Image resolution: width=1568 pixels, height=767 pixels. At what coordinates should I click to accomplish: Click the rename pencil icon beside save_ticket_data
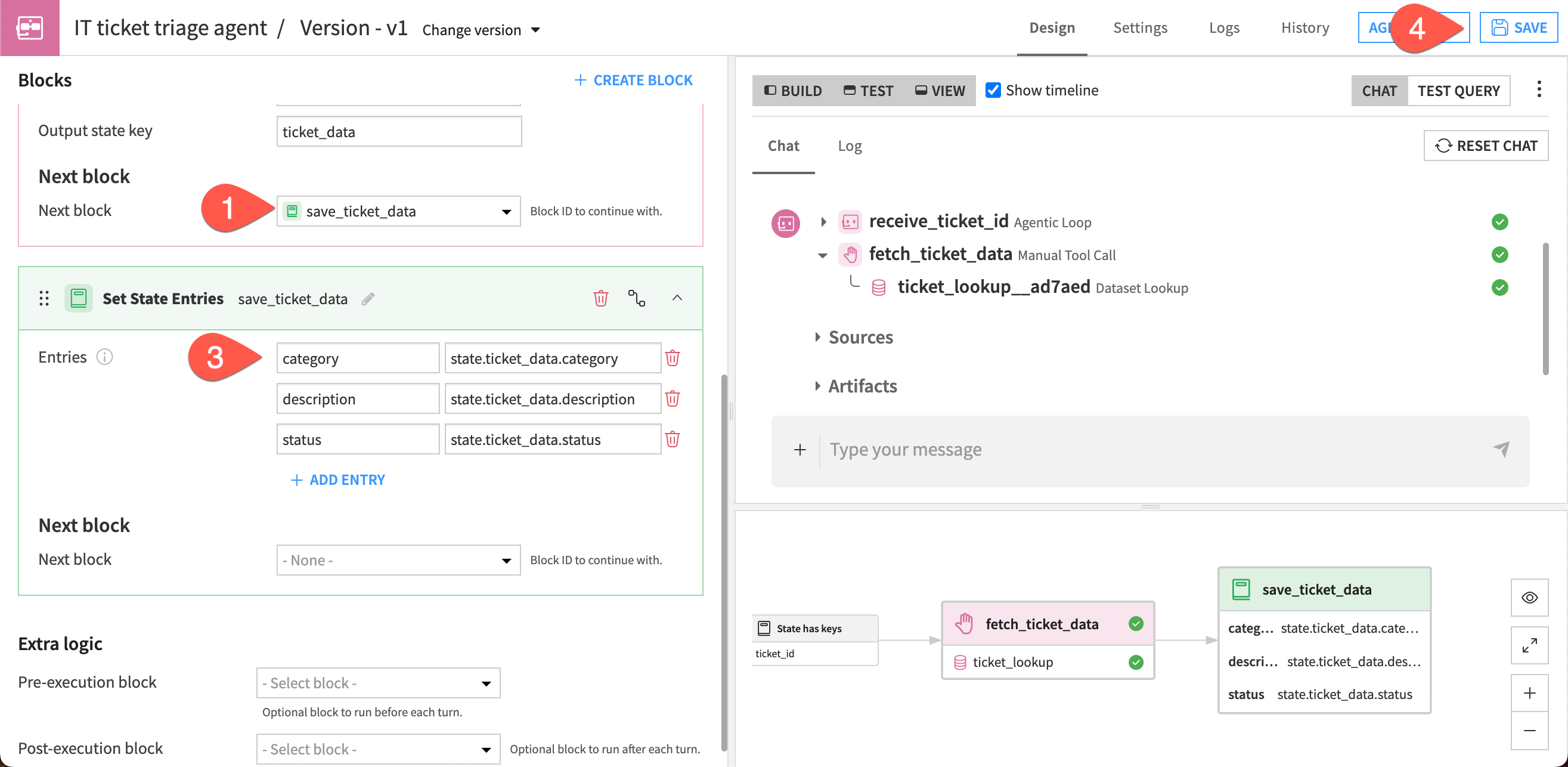pos(368,299)
